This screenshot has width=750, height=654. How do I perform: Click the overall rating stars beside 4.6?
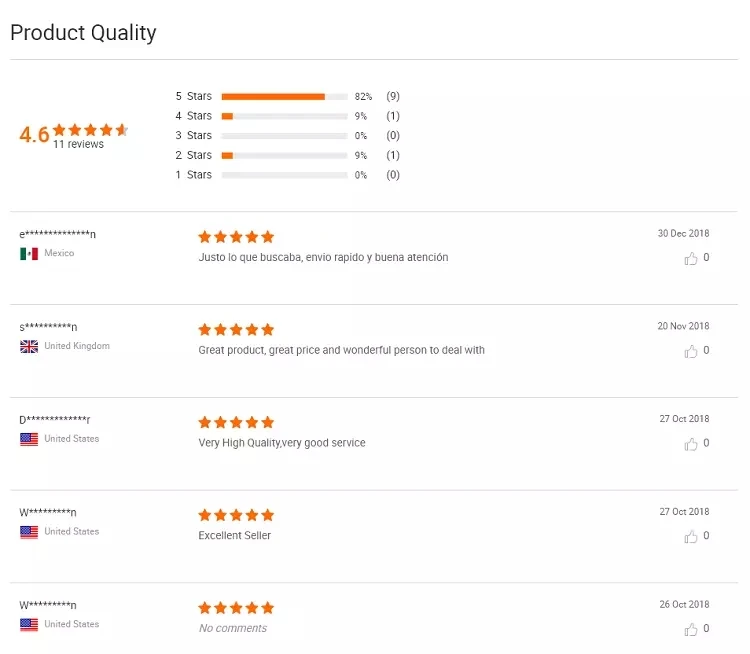91,129
